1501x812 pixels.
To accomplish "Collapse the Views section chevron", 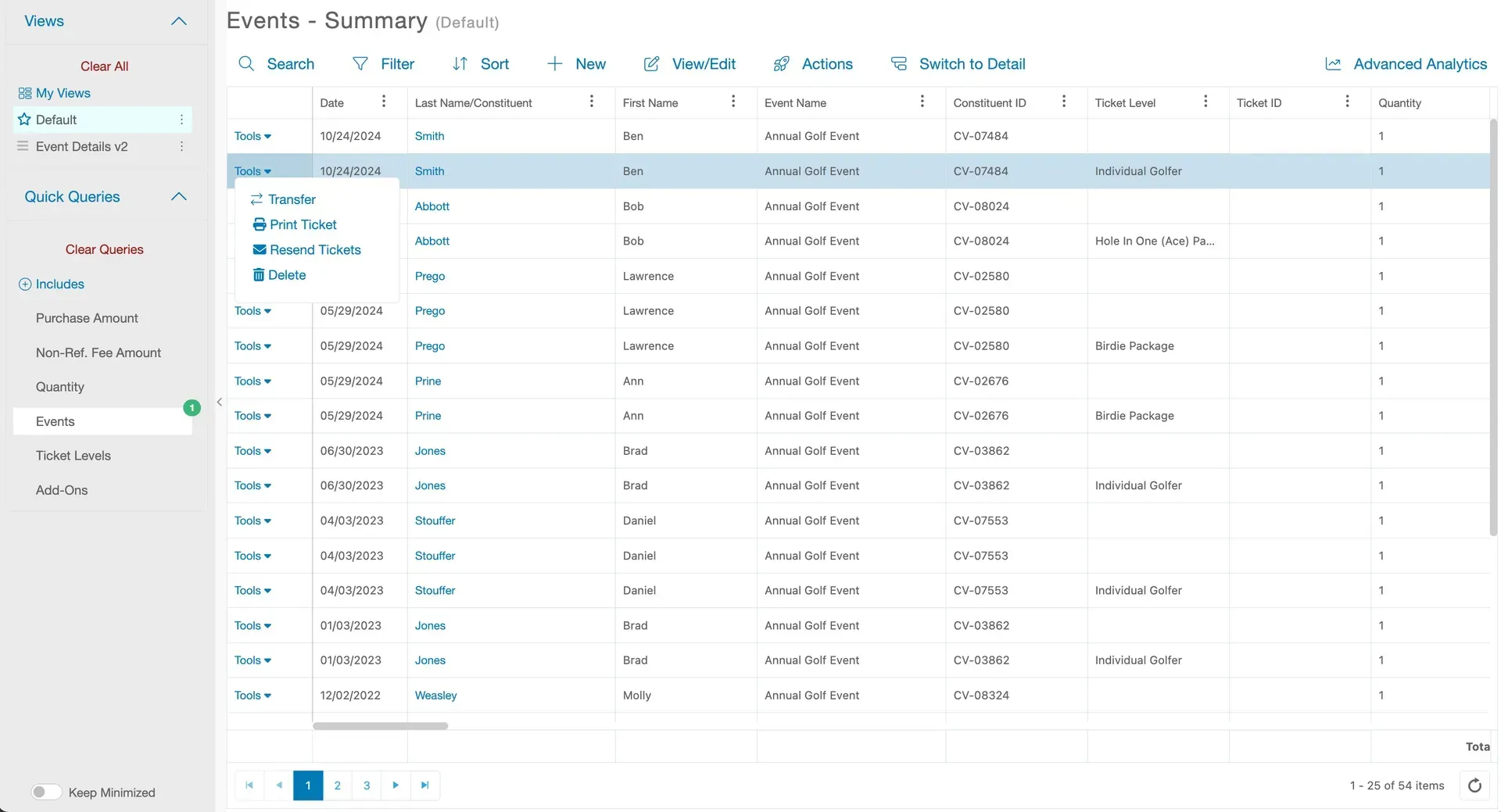I will [x=179, y=21].
